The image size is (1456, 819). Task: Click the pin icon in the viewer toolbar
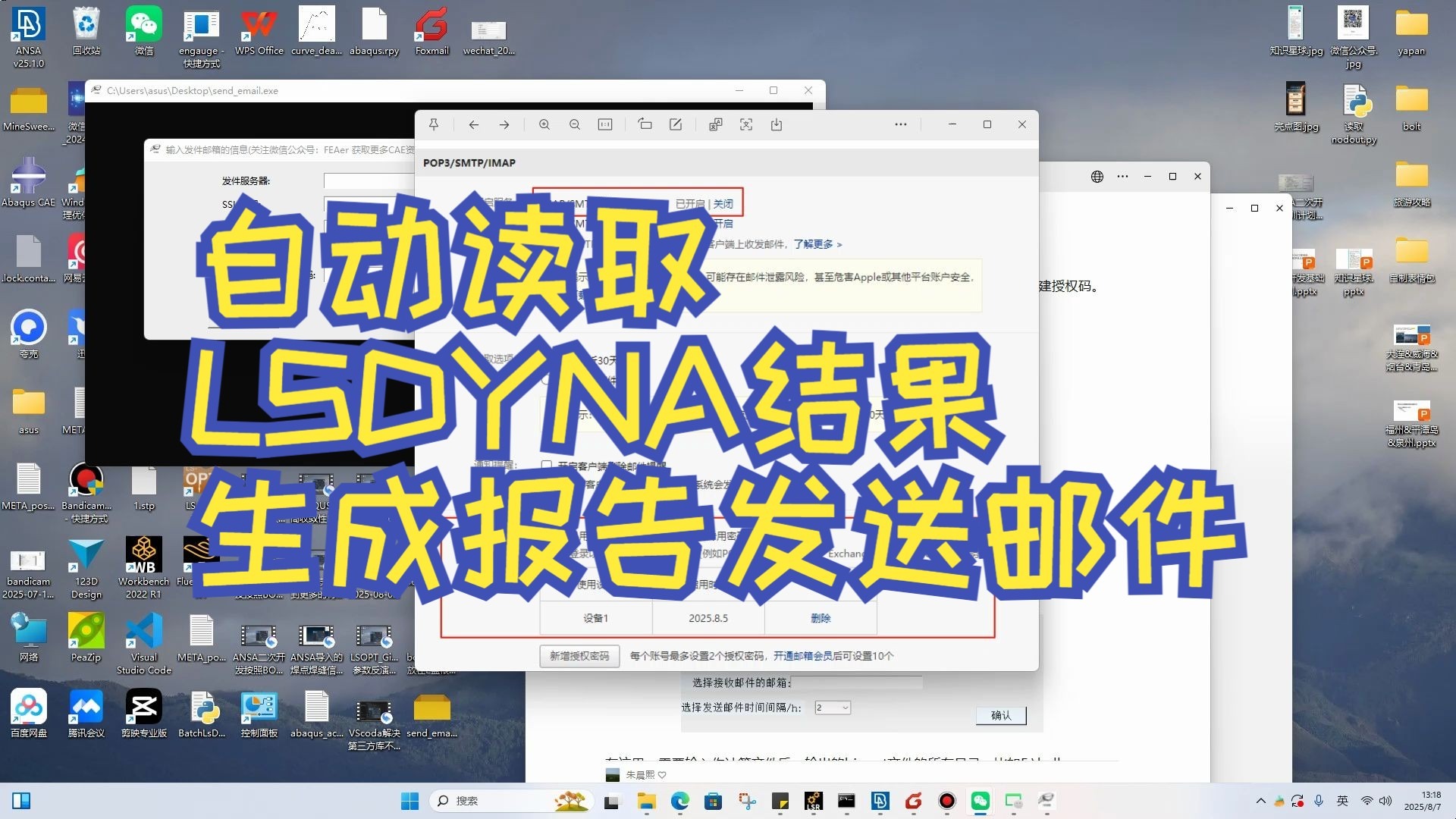point(435,124)
